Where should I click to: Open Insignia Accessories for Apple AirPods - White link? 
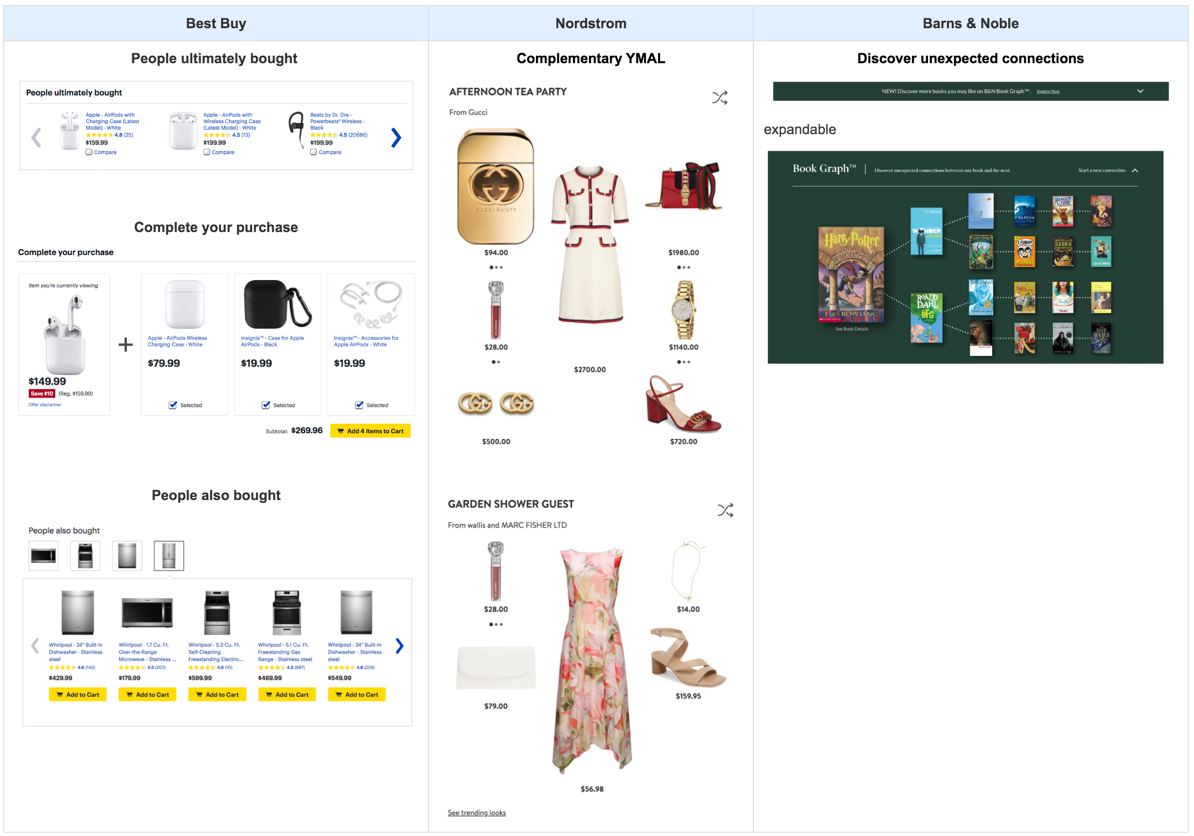[x=366, y=341]
